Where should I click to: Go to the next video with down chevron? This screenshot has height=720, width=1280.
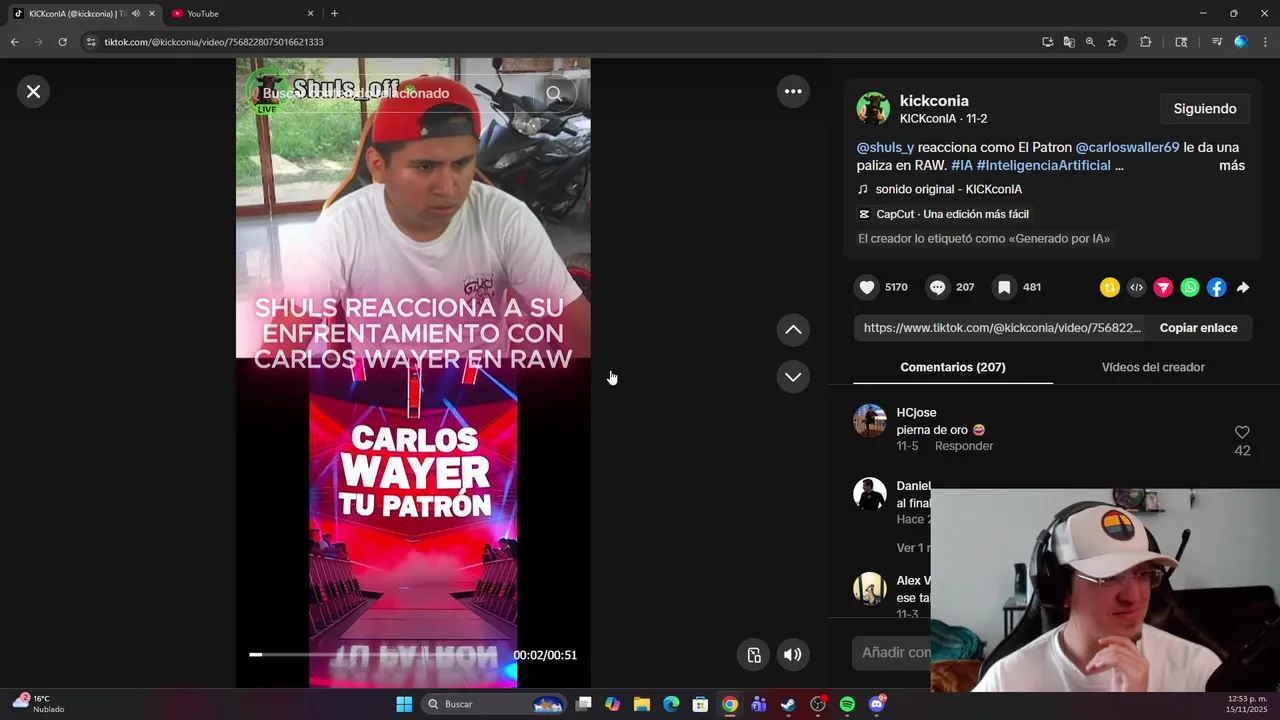(793, 377)
